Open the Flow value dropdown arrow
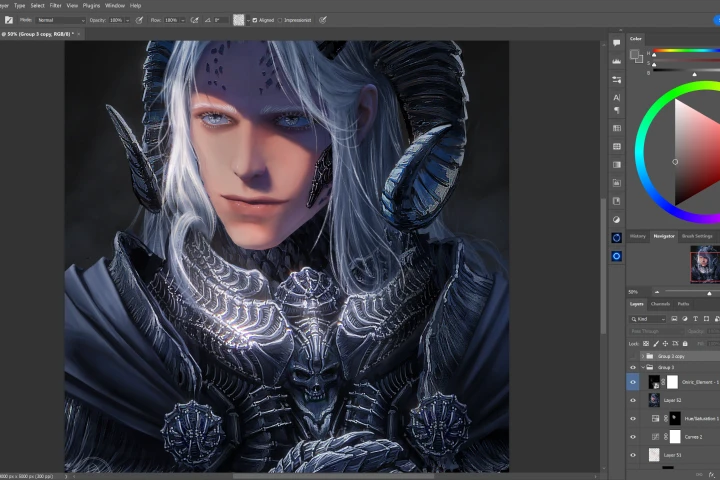This screenshot has width=720, height=480. click(182, 20)
